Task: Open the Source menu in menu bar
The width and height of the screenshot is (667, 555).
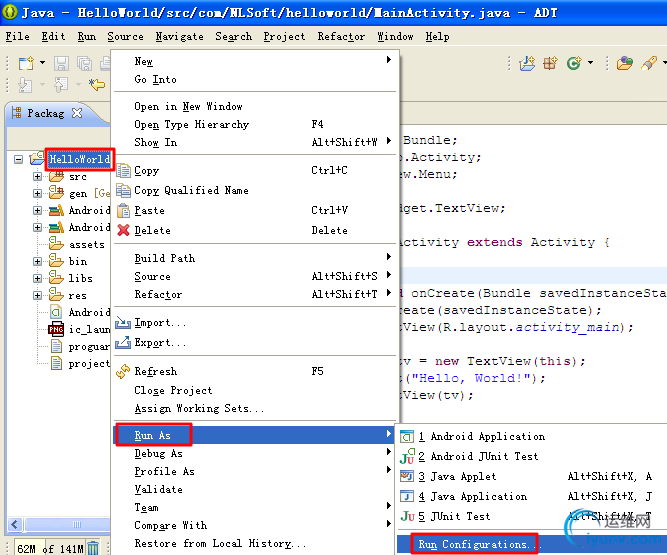Action: (x=125, y=37)
